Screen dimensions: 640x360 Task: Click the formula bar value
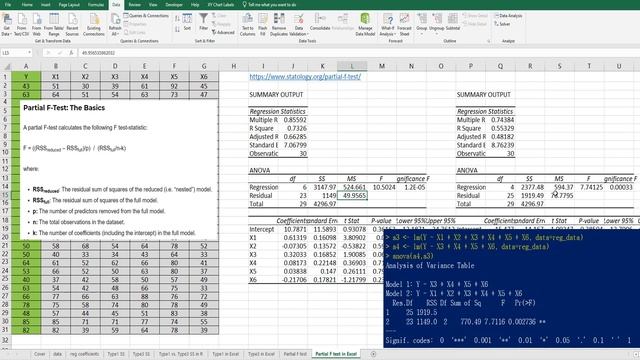click(98, 53)
